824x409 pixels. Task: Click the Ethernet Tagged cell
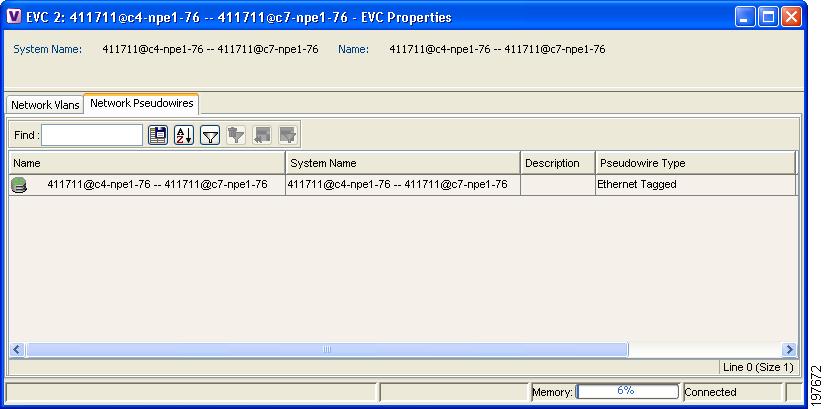coord(696,185)
